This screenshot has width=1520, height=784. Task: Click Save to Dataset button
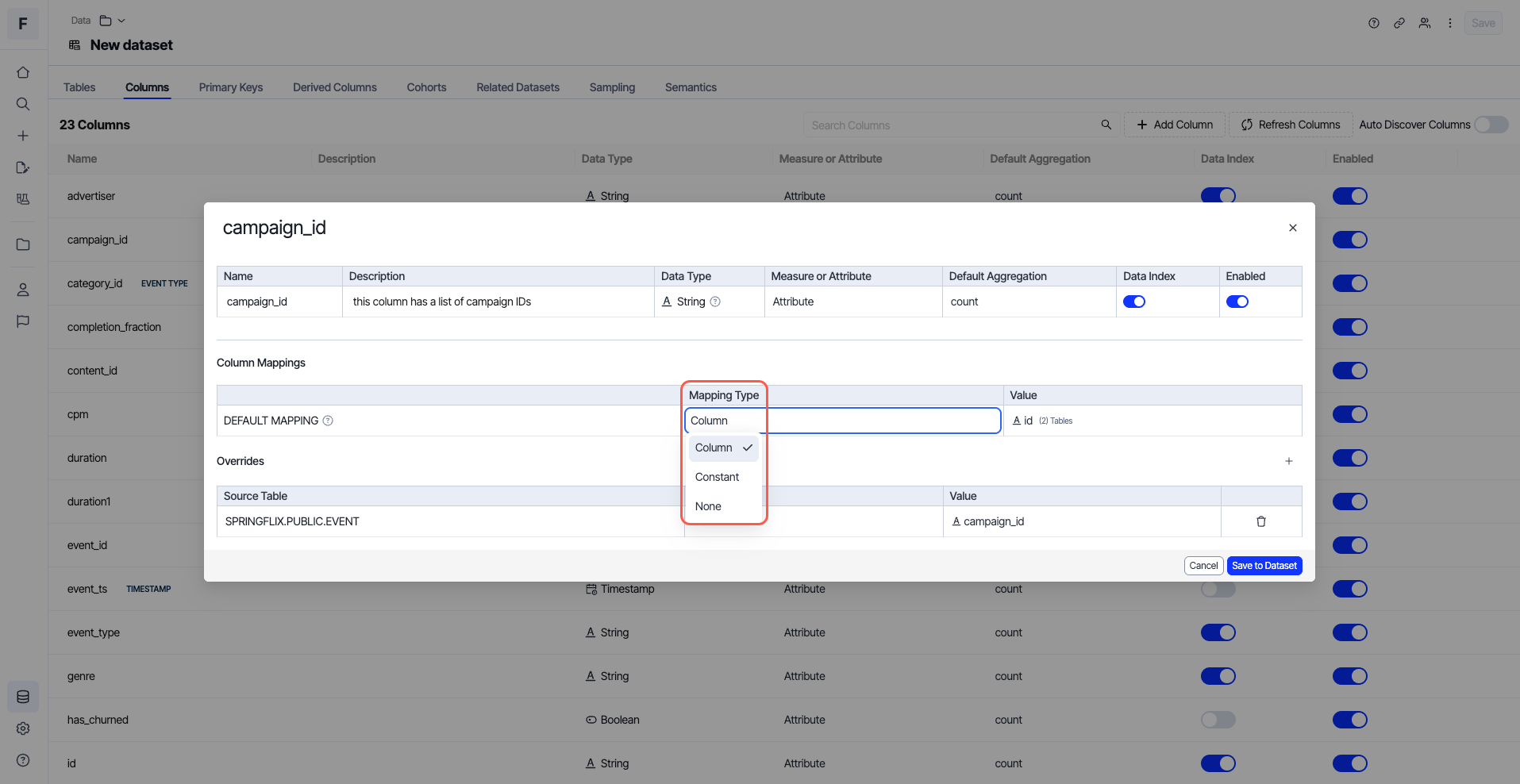coord(1264,566)
